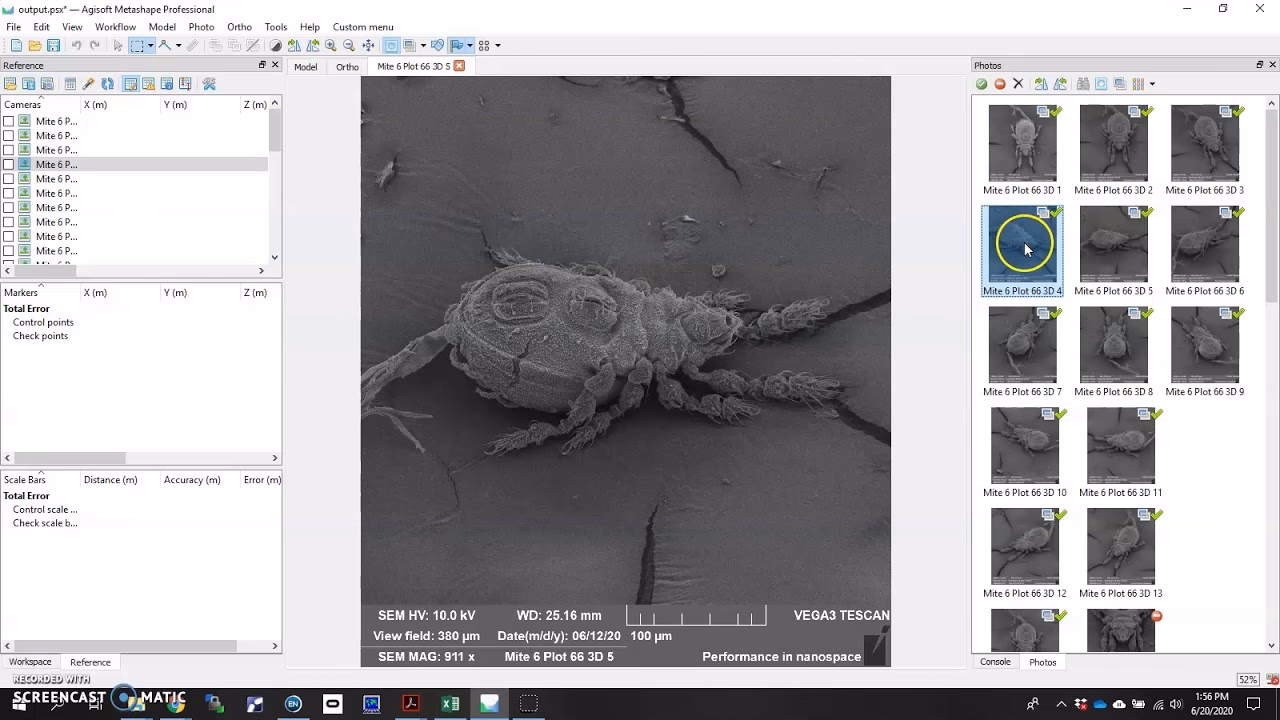Select the arrow navigation pointer tool

pos(118,45)
